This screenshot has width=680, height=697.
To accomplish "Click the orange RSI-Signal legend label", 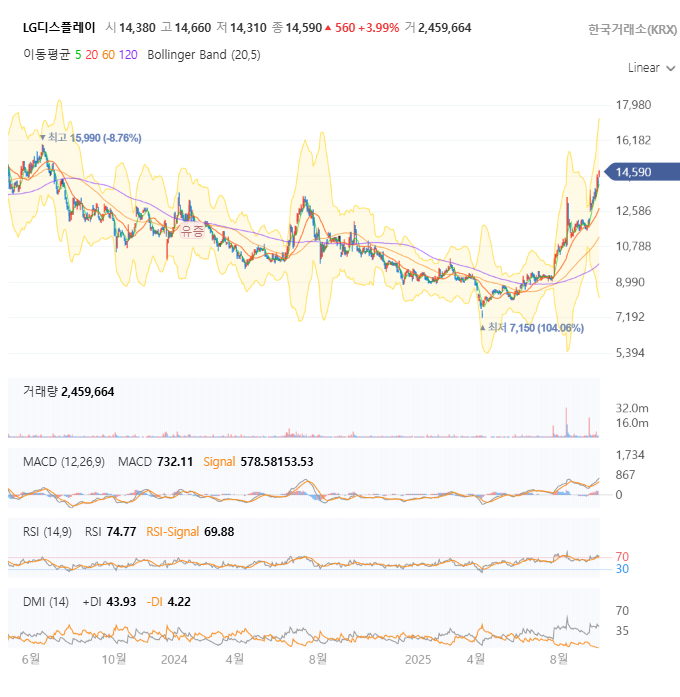I will click(173, 531).
